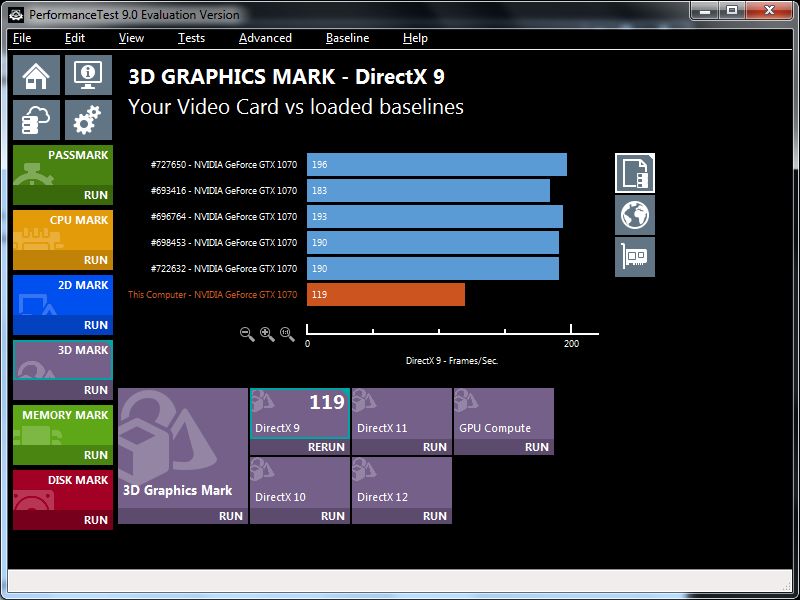Click label '#722632 - NVIDIA GeForce GTX 1070'
The width and height of the screenshot is (800, 600).
point(223,269)
